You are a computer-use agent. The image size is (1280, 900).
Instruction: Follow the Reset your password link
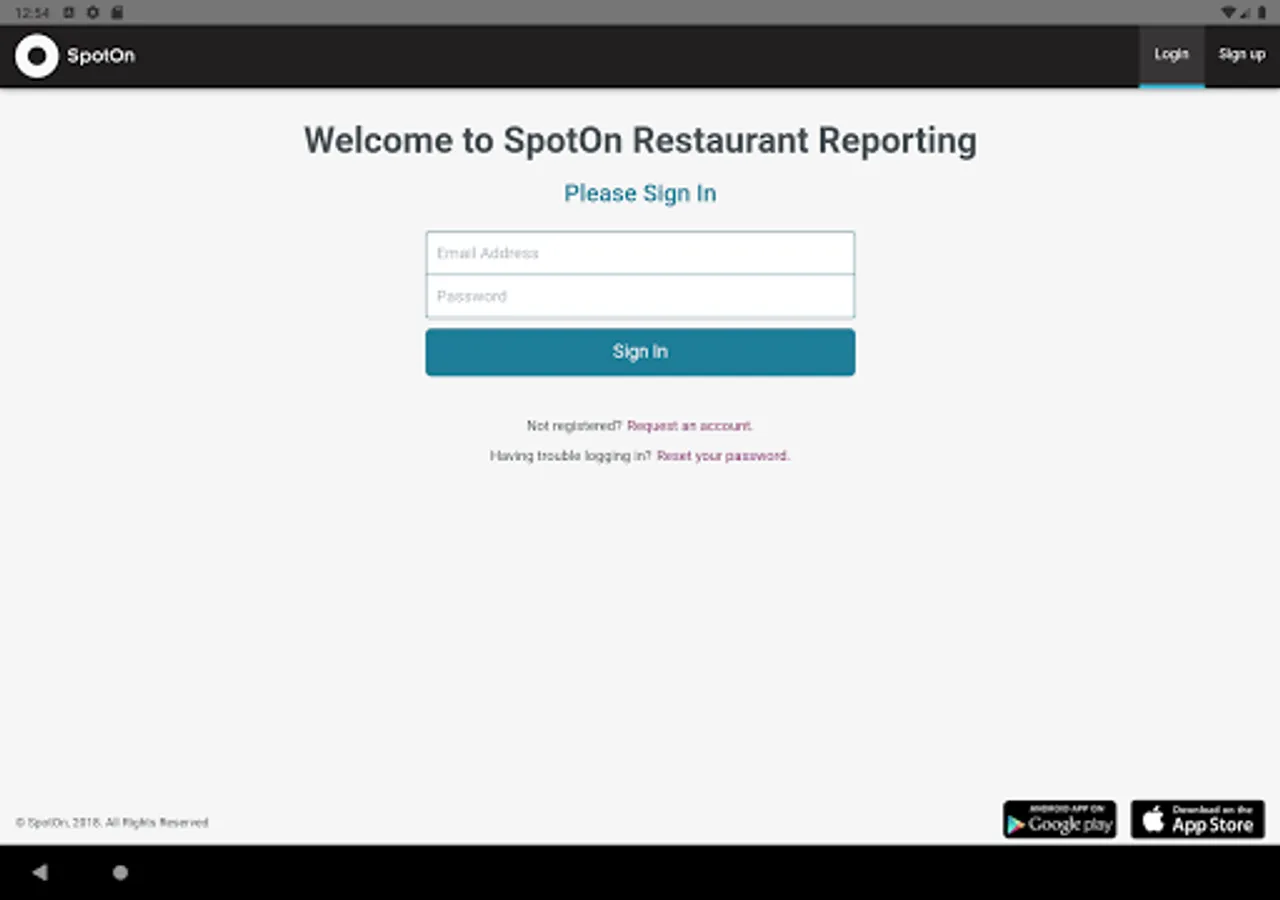click(x=723, y=456)
